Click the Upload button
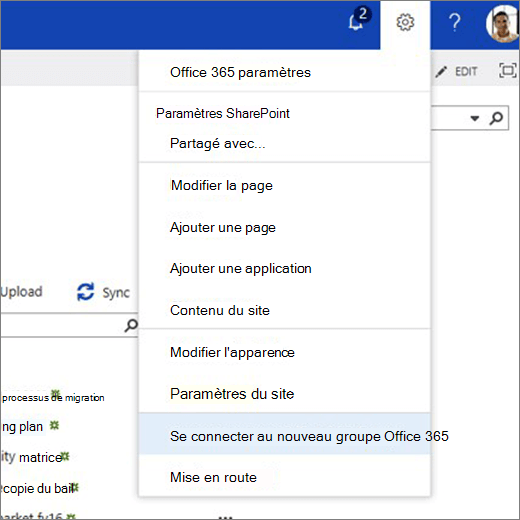The height and width of the screenshot is (520, 520). pos(21,292)
